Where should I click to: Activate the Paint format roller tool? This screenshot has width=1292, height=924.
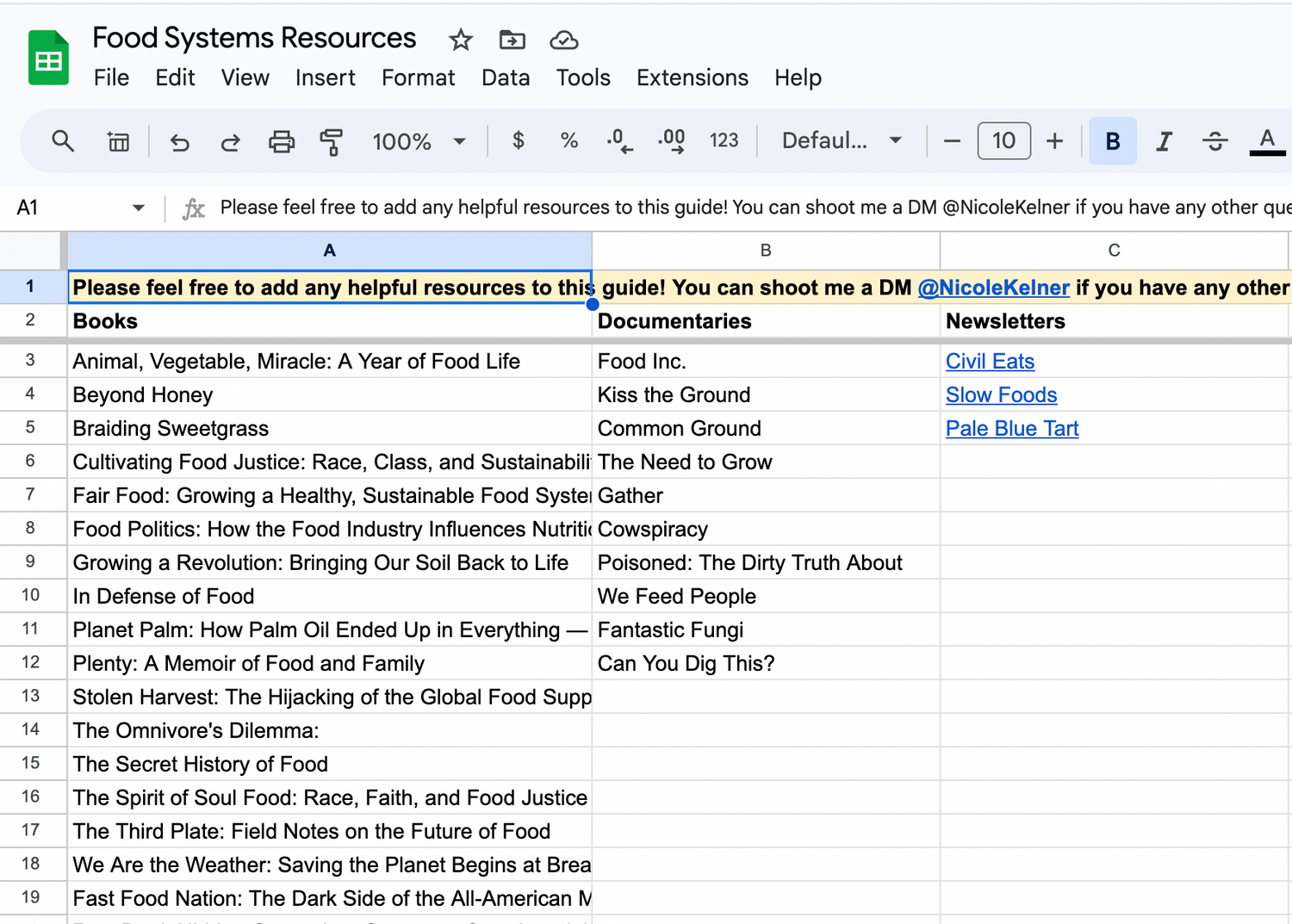tap(331, 141)
